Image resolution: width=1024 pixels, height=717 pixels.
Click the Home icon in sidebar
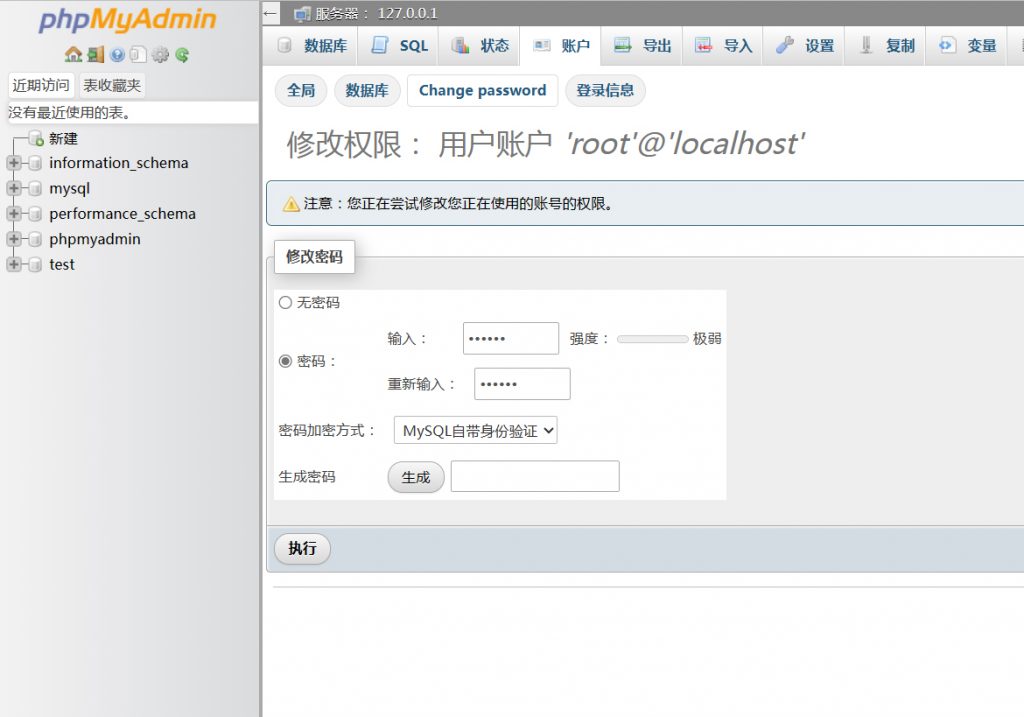pos(73,55)
